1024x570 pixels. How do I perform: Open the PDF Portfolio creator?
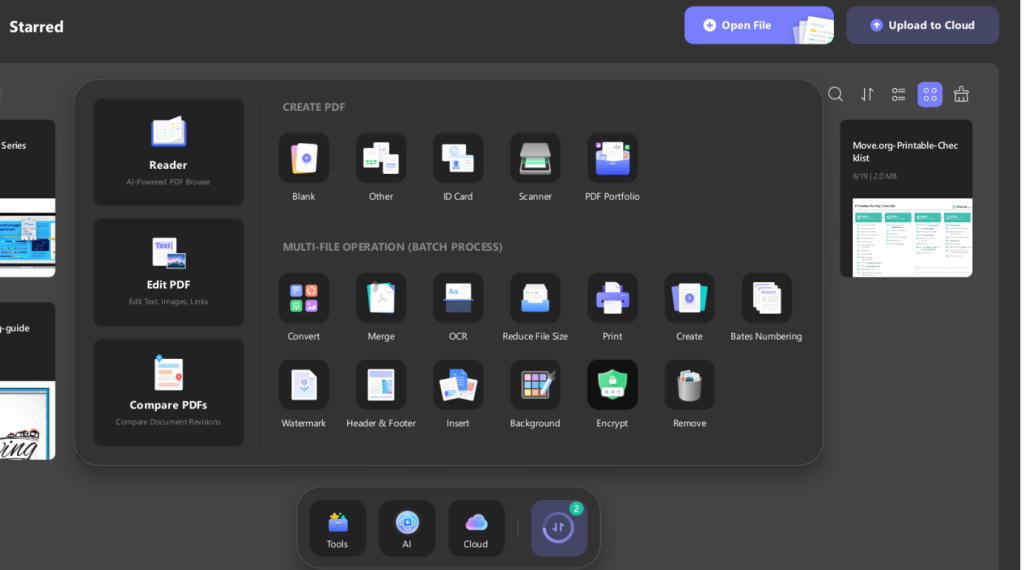click(x=612, y=159)
